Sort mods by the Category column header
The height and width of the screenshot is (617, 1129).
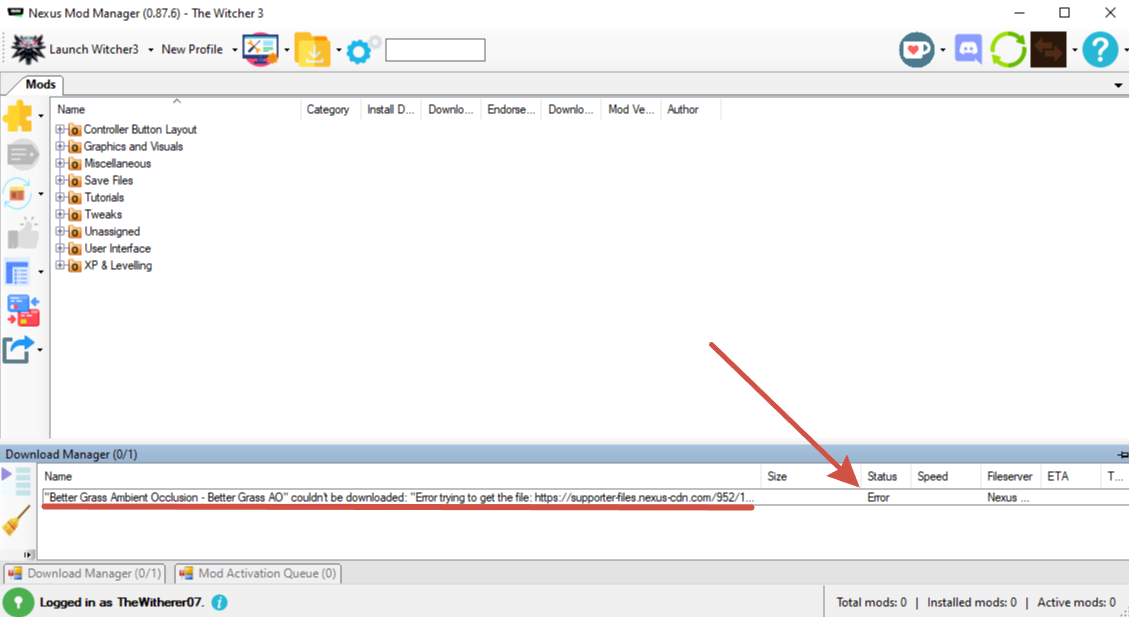point(330,109)
